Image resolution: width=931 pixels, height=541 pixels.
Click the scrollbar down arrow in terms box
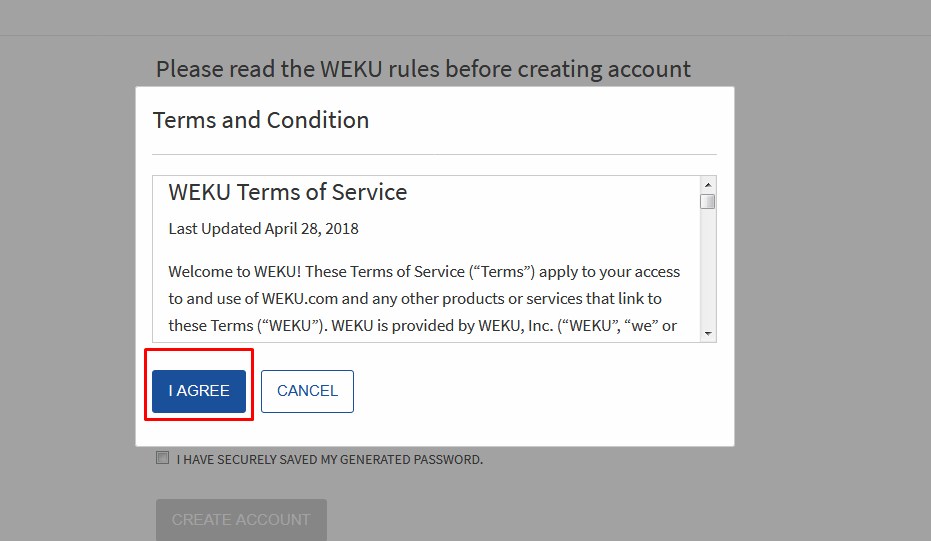(x=708, y=333)
